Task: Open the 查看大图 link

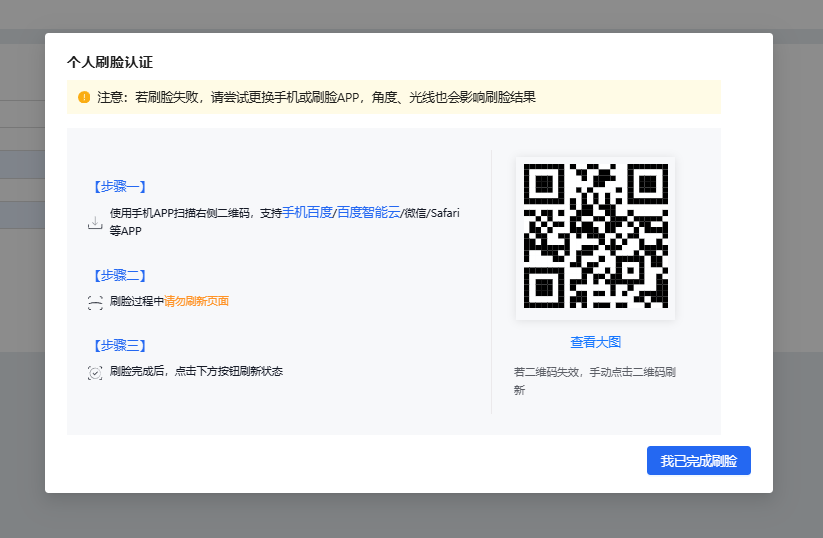Action: 596,342
